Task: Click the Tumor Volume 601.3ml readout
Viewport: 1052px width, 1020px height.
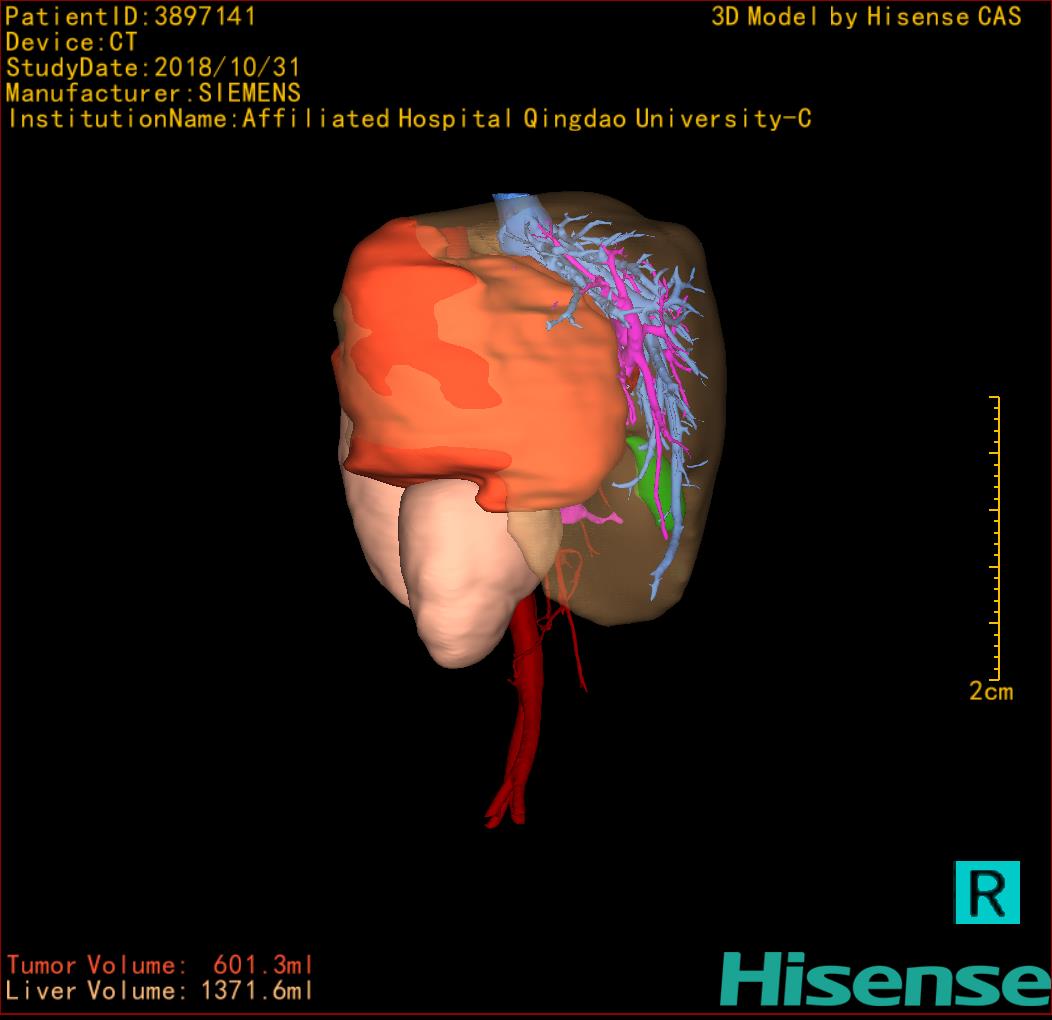Action: 160,965
